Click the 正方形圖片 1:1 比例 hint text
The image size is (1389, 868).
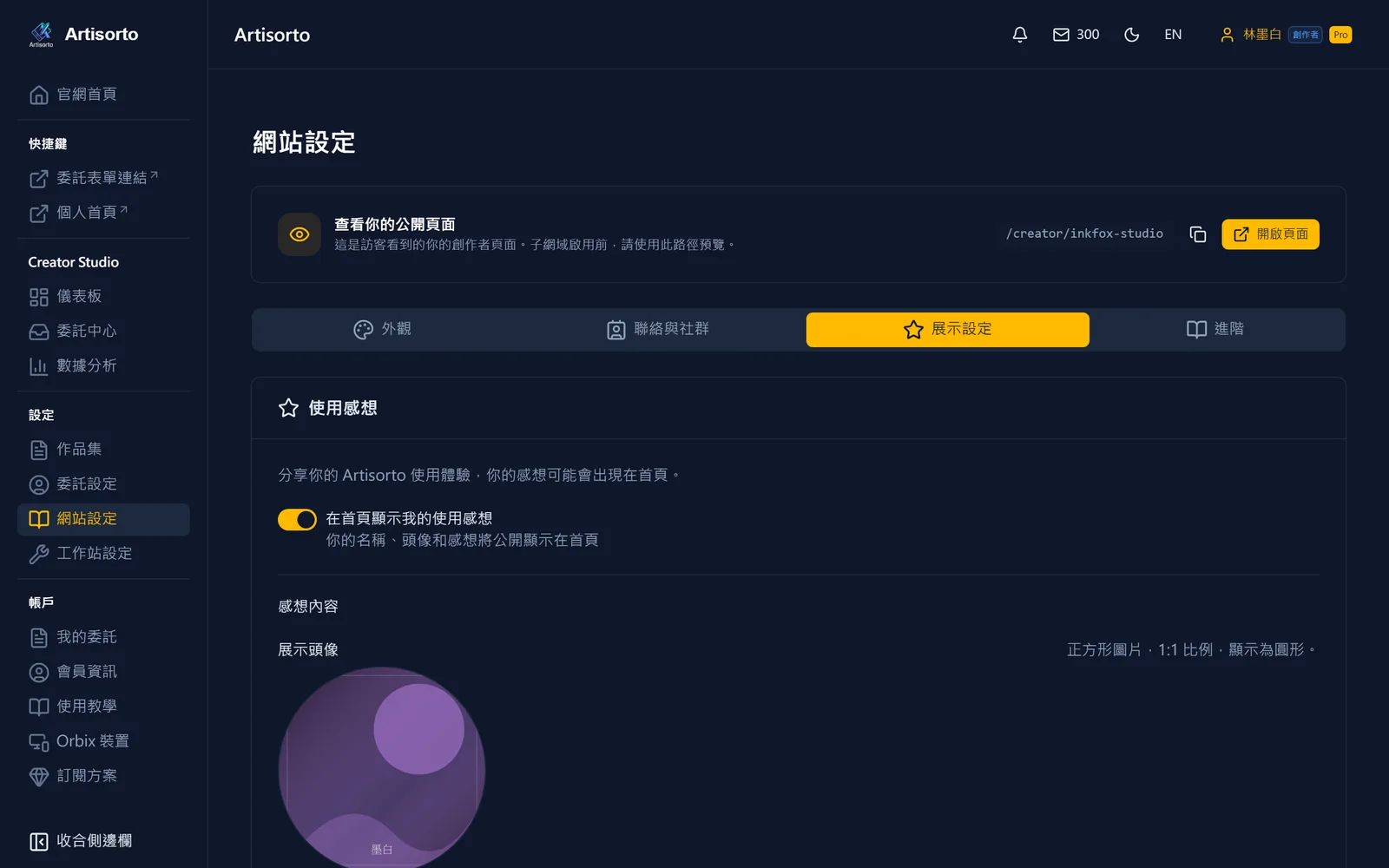tap(1193, 649)
